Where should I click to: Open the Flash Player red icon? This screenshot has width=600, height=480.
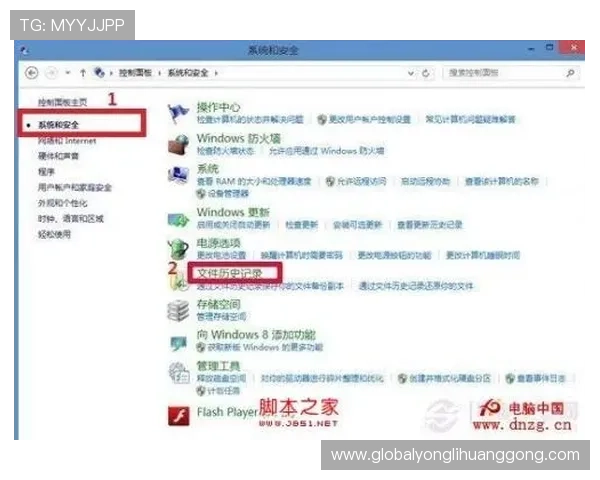[178, 416]
